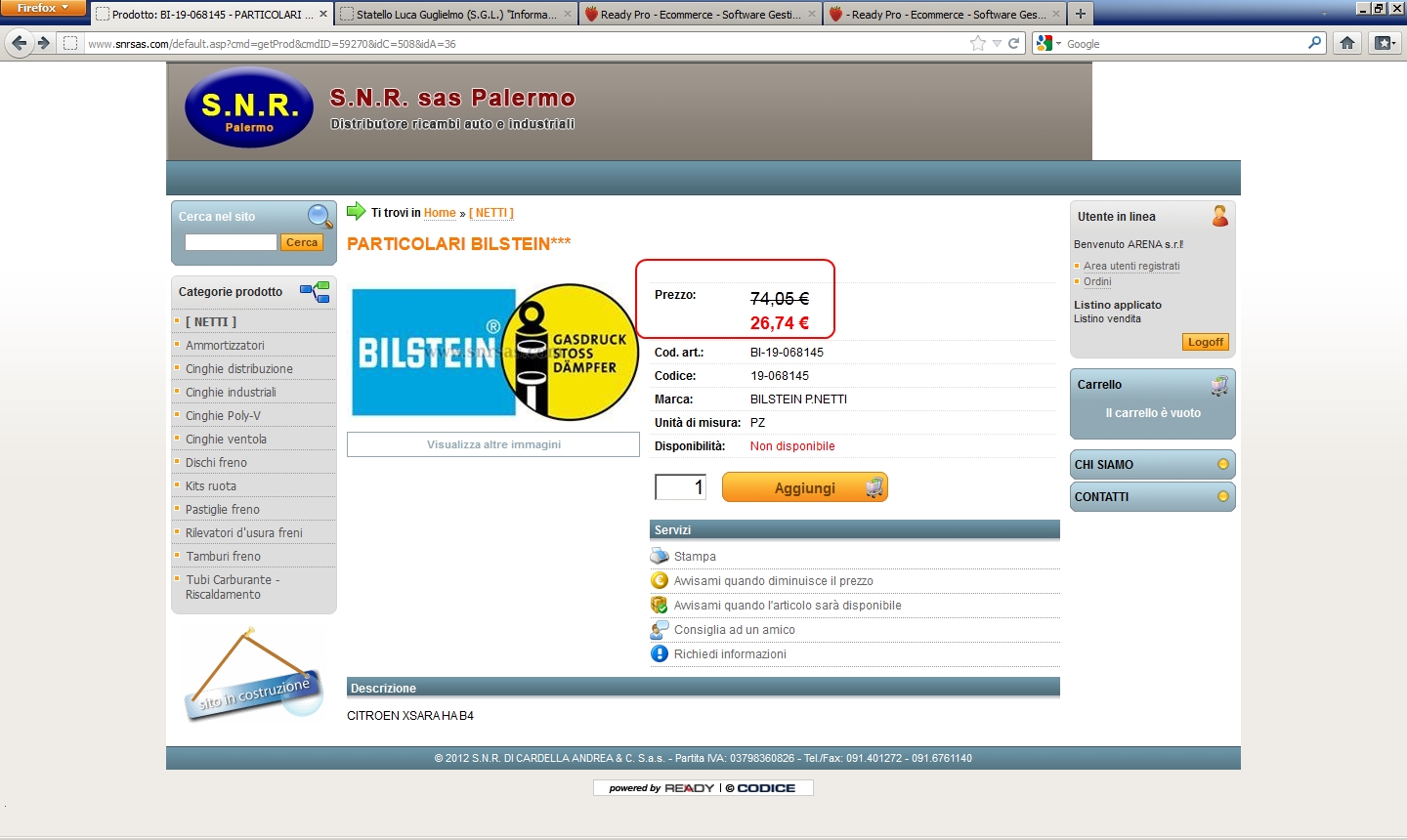Screen dimensions: 1407x840
Task: Go to the browser Home icon
Action: [1347, 43]
